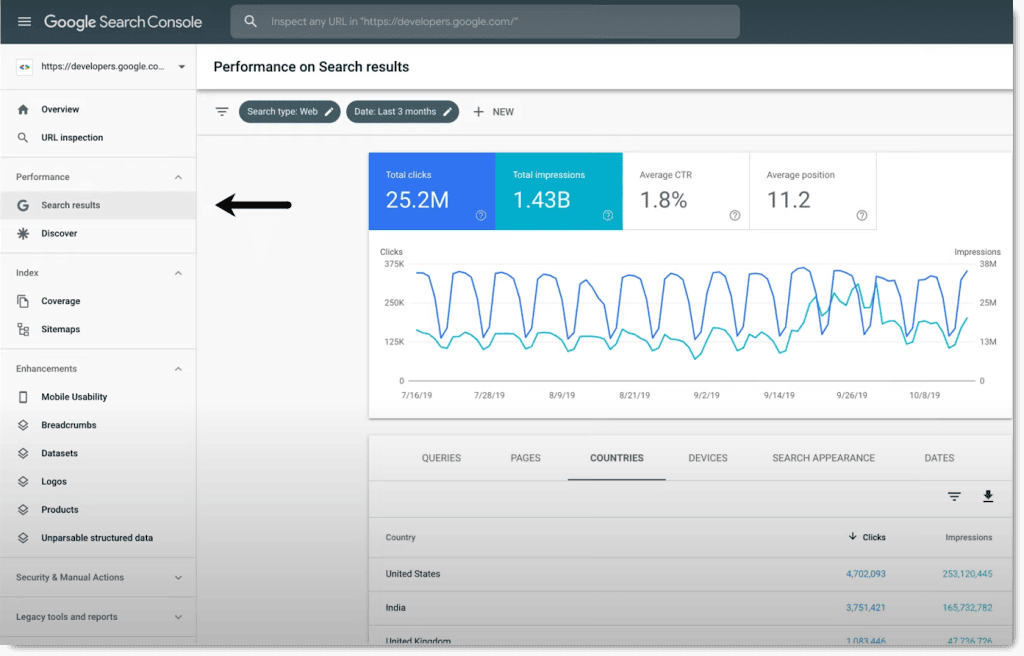
Task: Switch to the DEVICES tab
Action: (708, 458)
